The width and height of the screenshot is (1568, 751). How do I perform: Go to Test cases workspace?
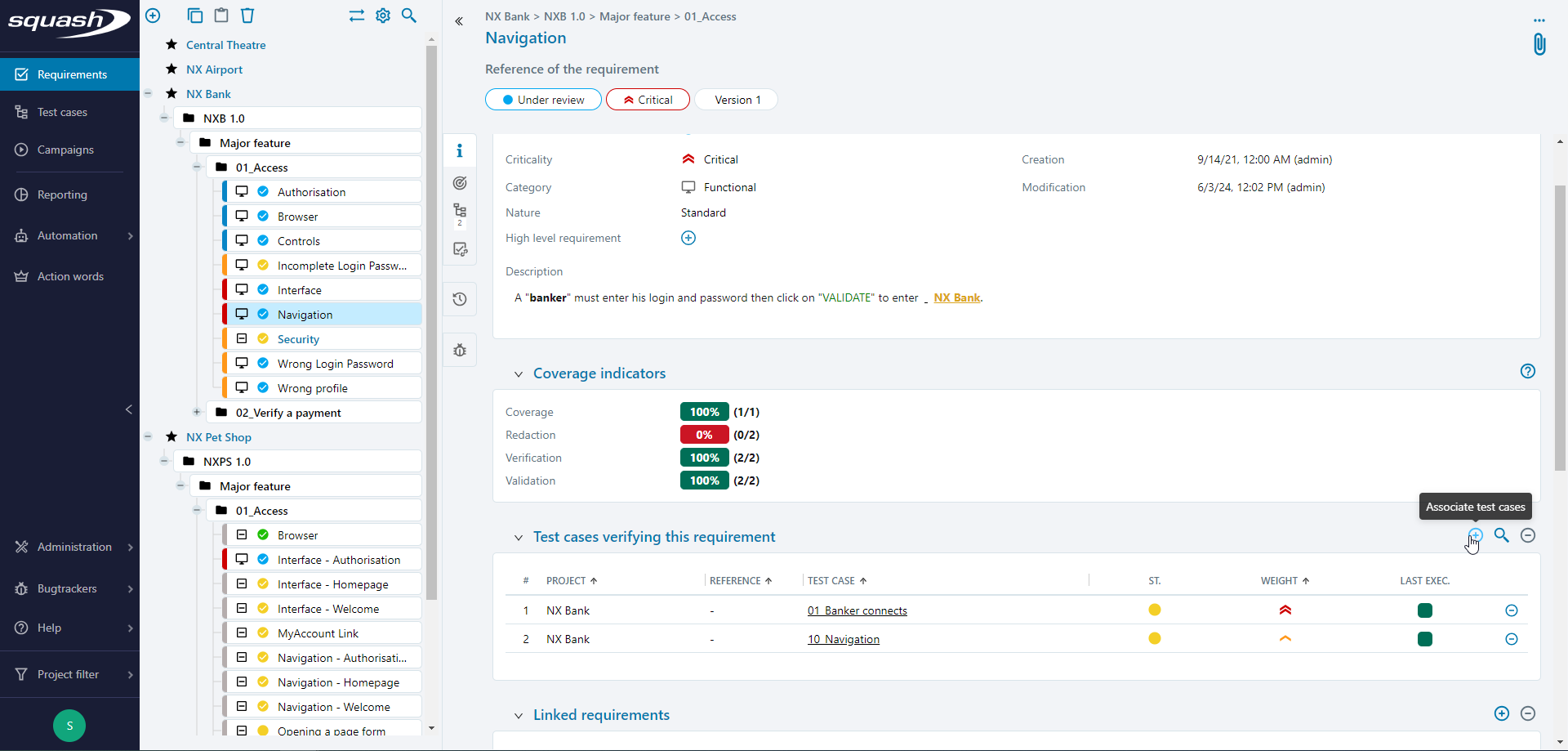(x=62, y=112)
